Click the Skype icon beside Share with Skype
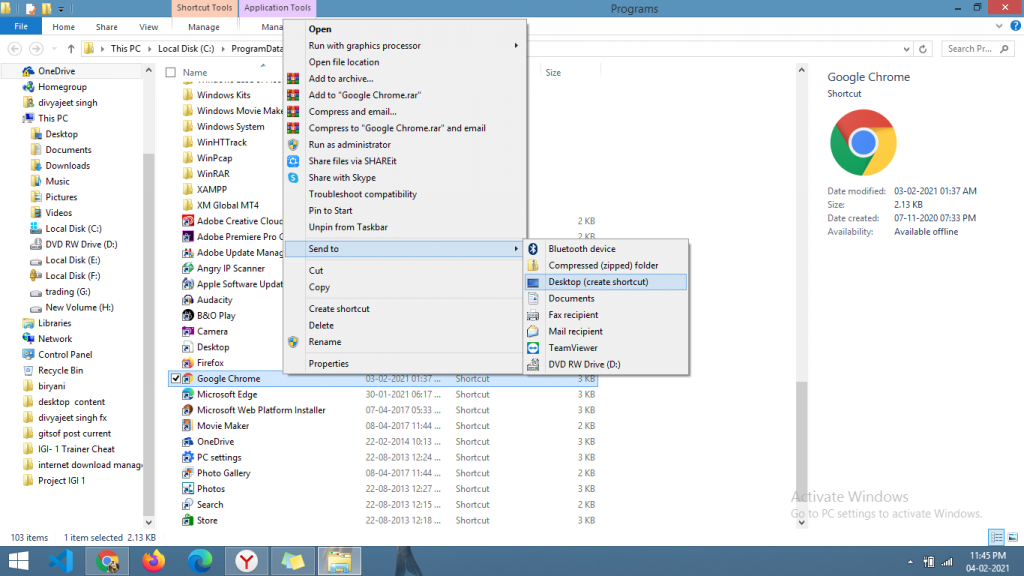The height and width of the screenshot is (576, 1024). pyautogui.click(x=293, y=178)
